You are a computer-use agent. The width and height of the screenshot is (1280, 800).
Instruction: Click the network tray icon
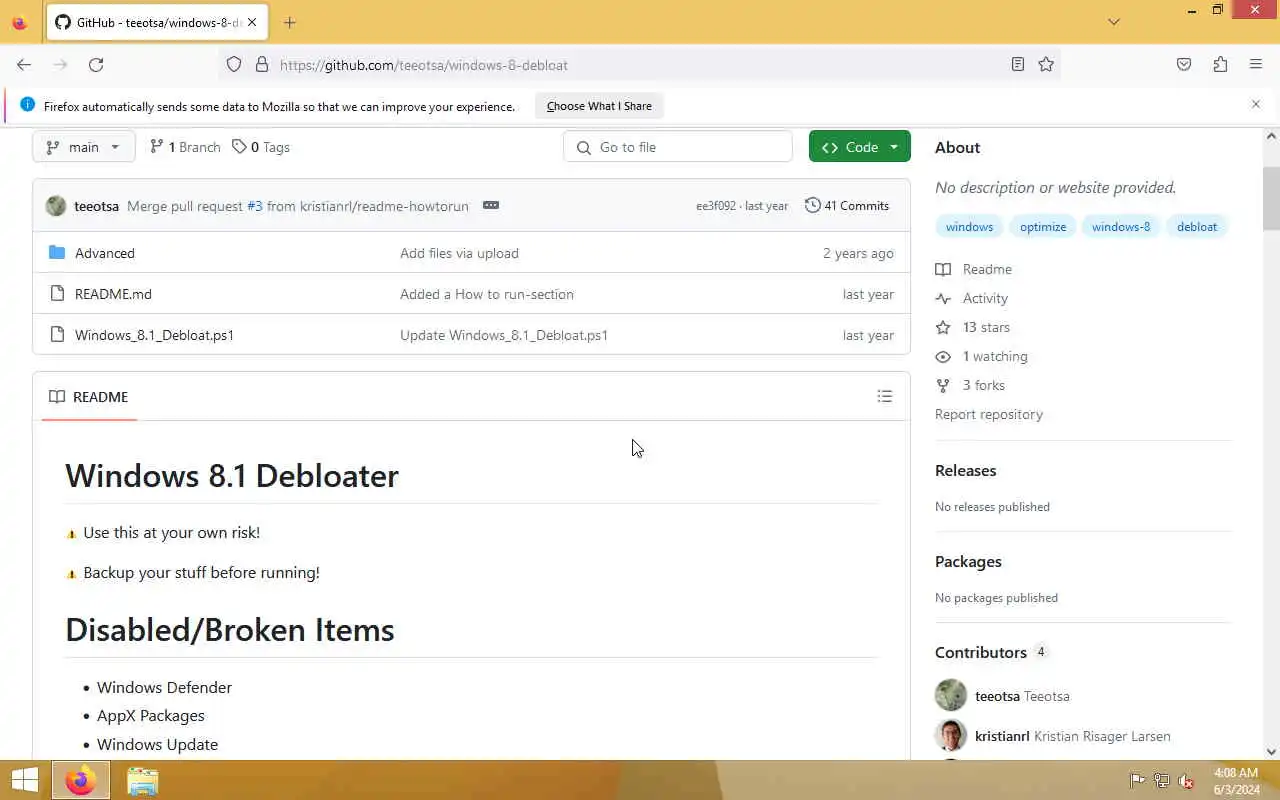click(1162, 780)
